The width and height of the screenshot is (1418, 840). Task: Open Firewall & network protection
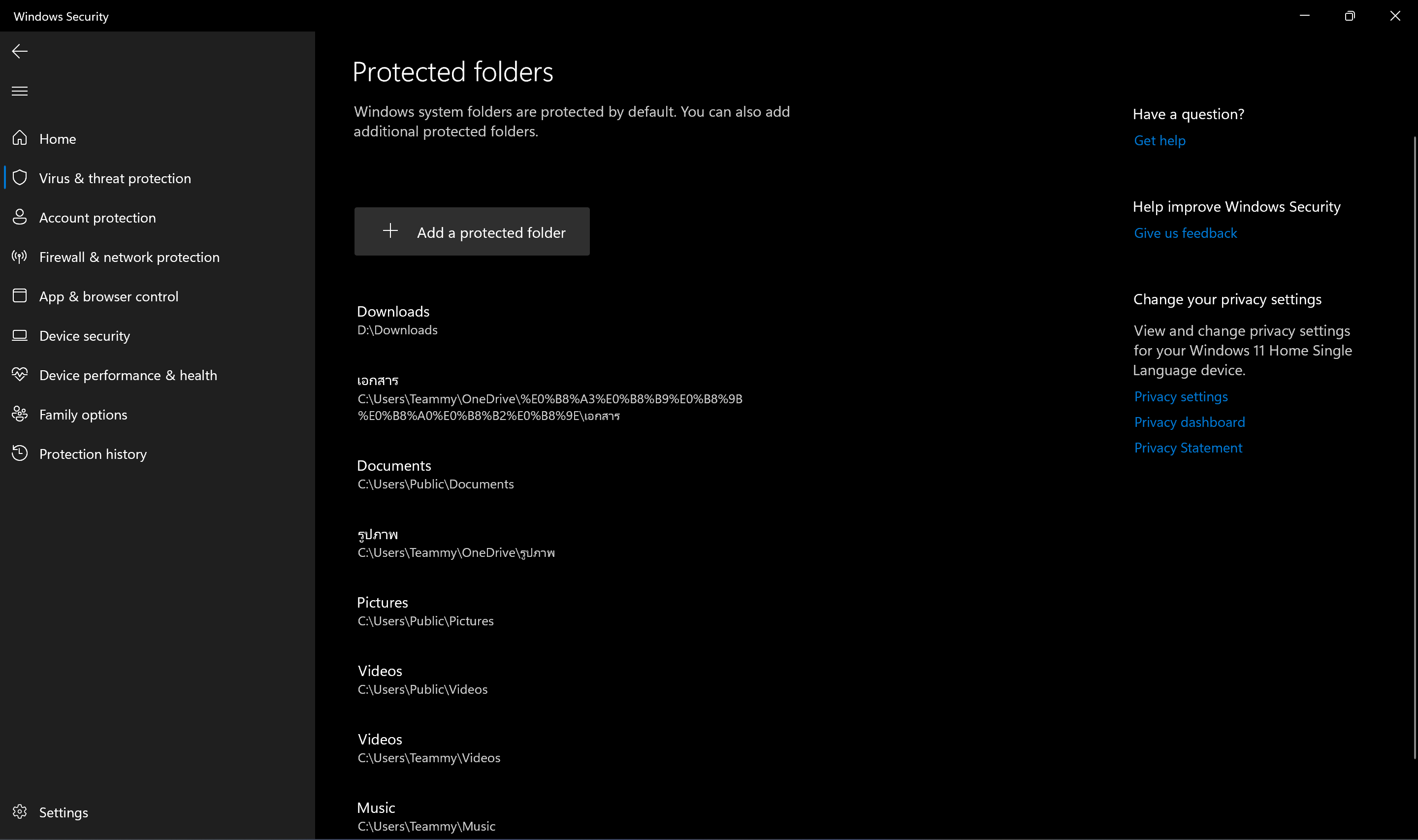click(129, 257)
